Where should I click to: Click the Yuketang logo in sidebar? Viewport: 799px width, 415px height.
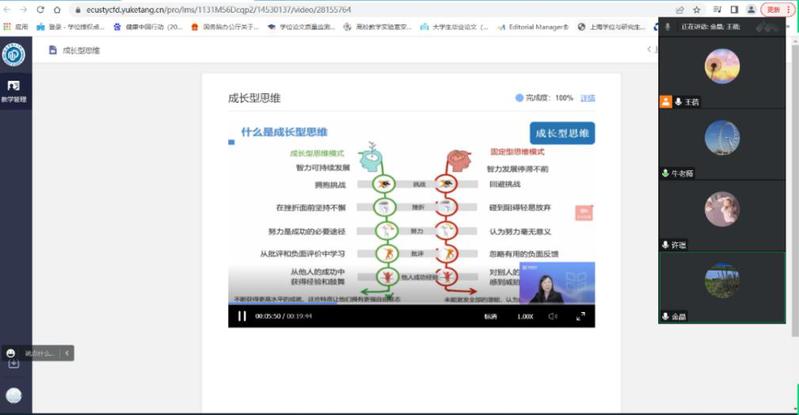14,54
